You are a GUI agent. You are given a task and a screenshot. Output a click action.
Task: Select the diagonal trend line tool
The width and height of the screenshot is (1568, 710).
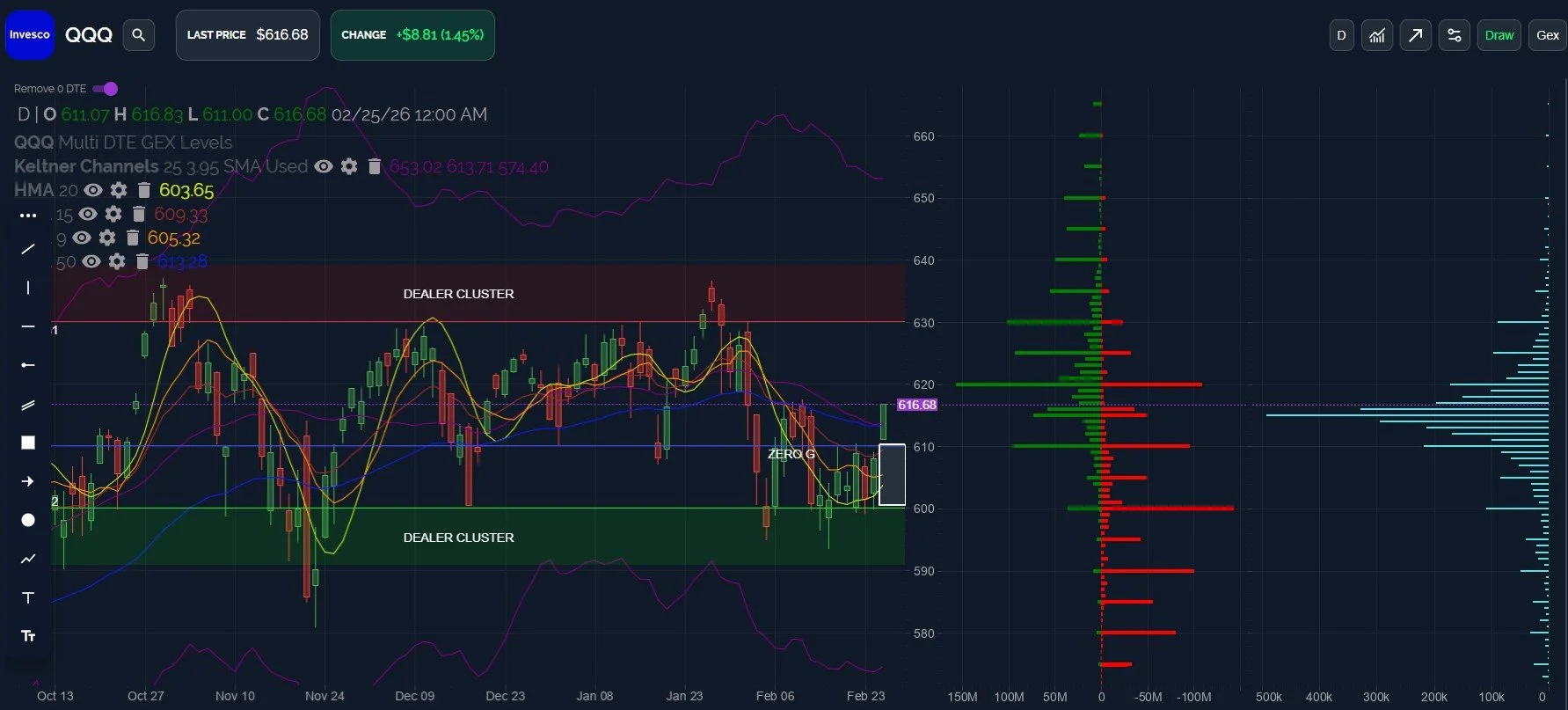click(x=28, y=249)
